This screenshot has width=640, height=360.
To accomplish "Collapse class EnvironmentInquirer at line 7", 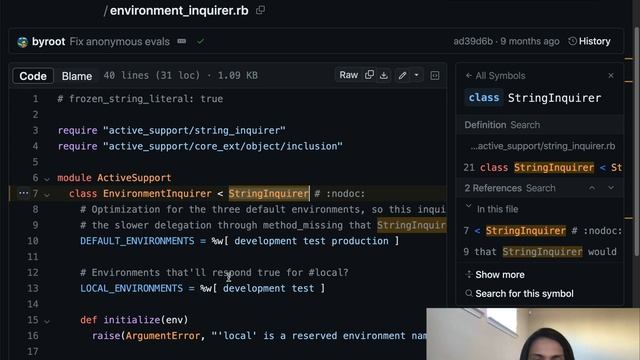I will click(x=47, y=195).
